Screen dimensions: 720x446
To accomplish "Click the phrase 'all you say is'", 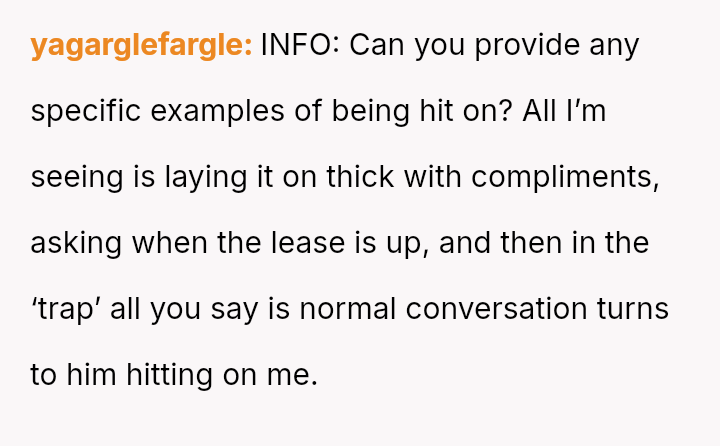I will (196, 310).
